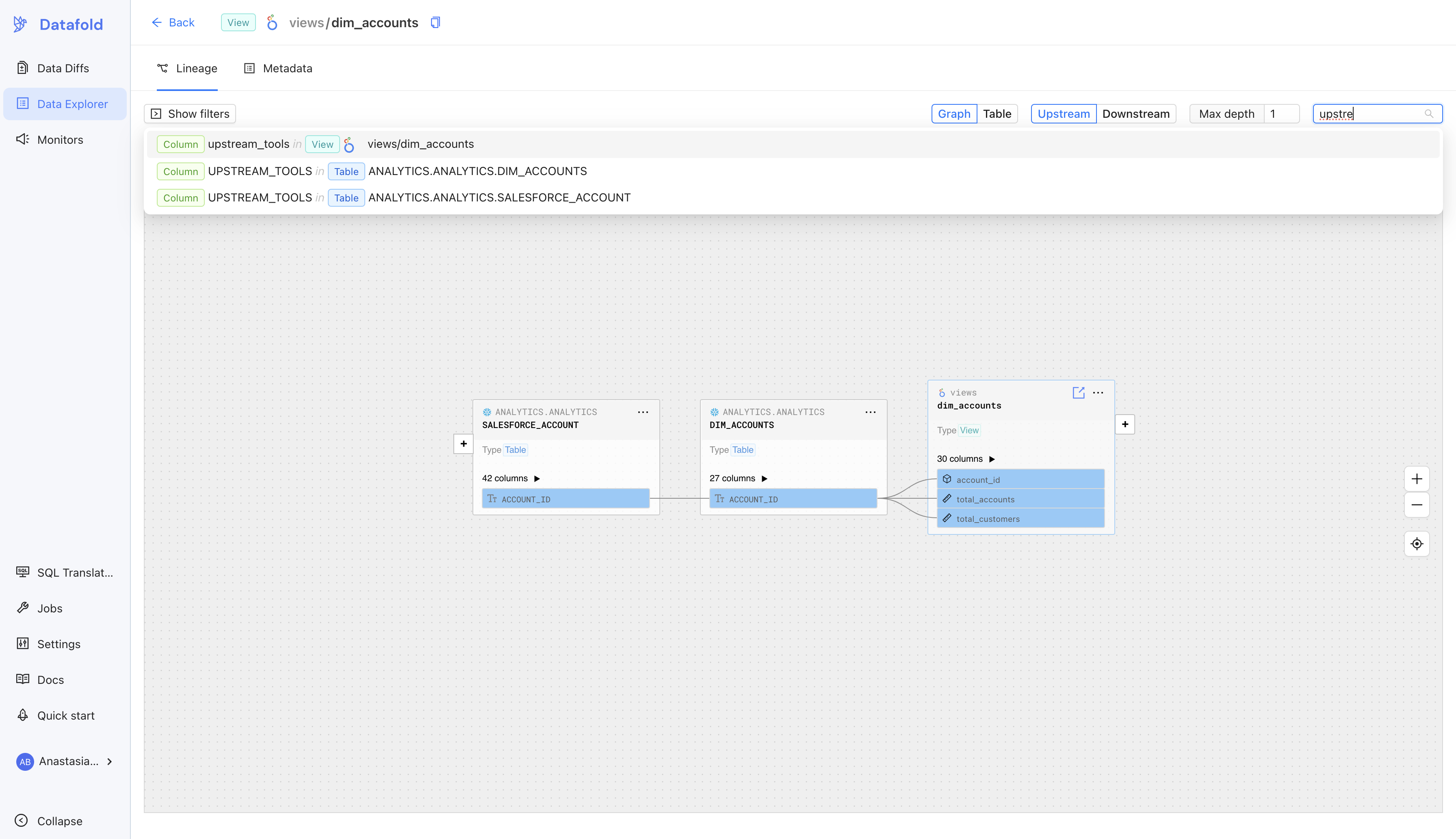Image resolution: width=1456 pixels, height=839 pixels.
Task: Open dim_accounts node in new window
Action: 1078,392
